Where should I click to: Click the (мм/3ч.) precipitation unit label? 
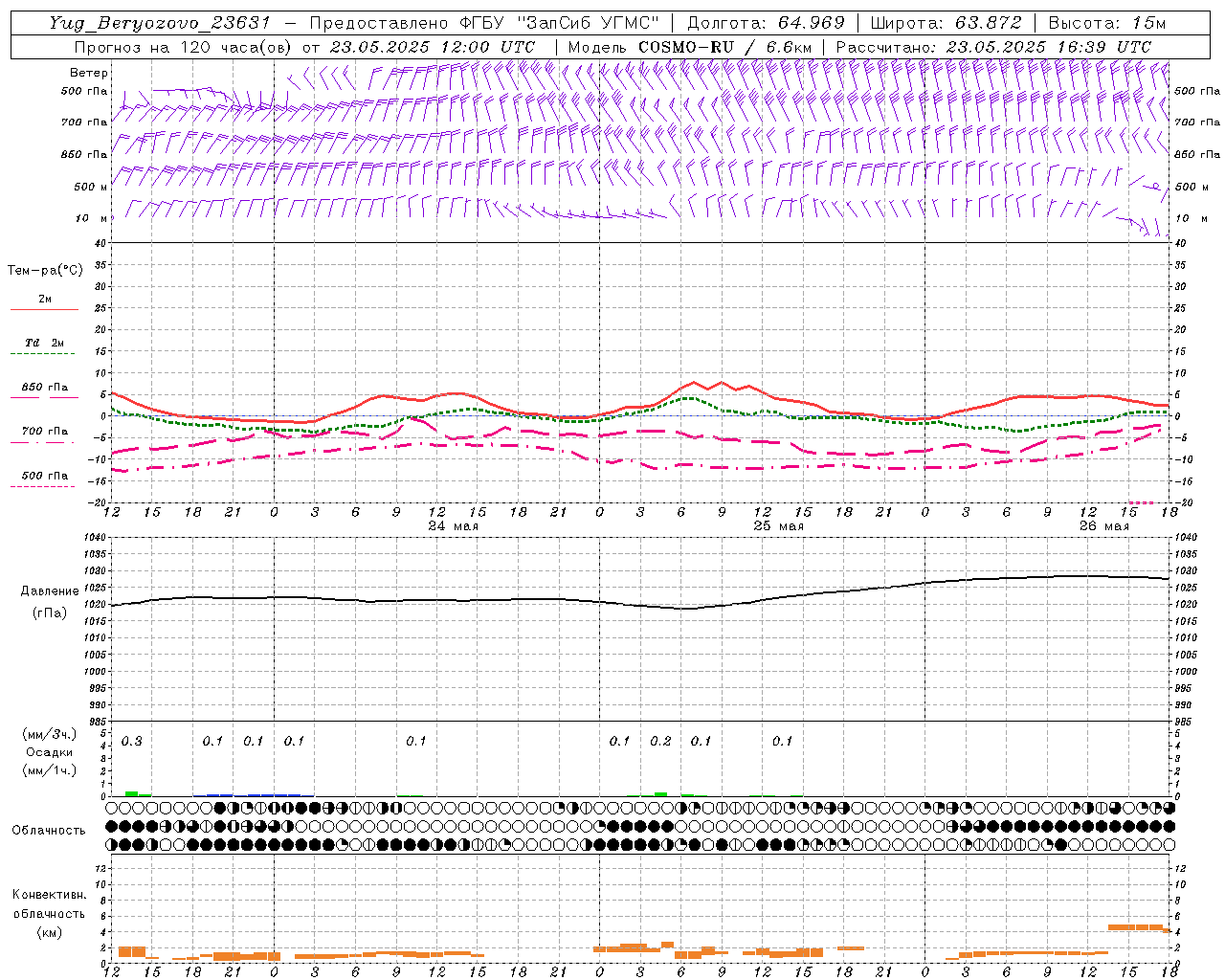coord(49,734)
